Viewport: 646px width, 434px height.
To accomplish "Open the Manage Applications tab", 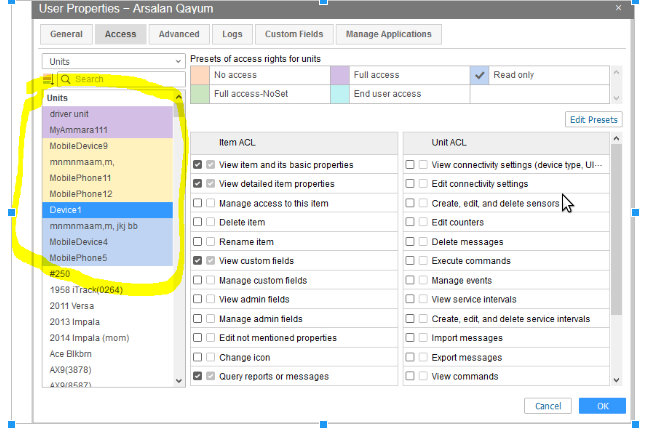I will point(388,34).
